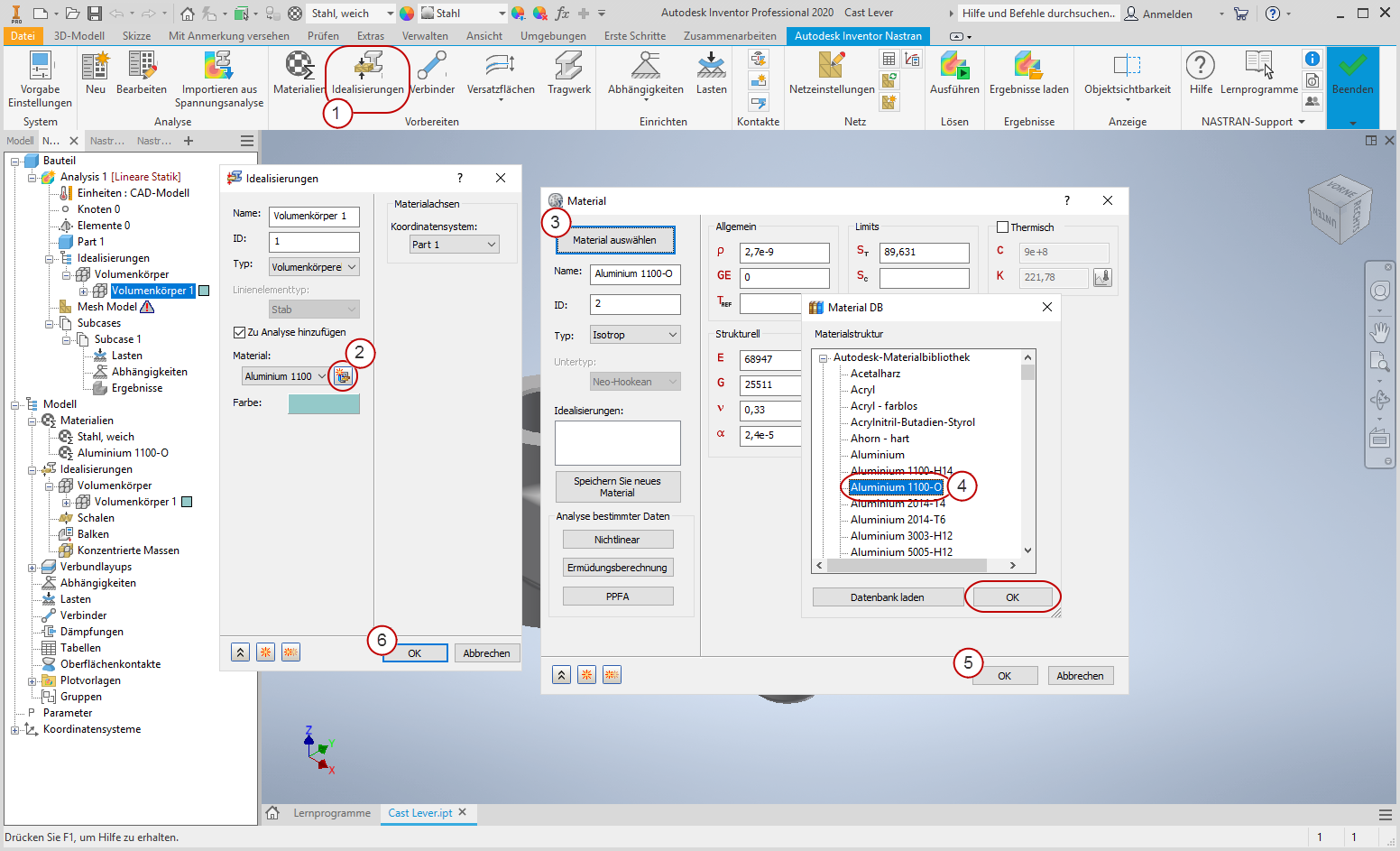Image resolution: width=1400 pixels, height=851 pixels.
Task: Click the E field with value 68947
Action: tap(770, 359)
